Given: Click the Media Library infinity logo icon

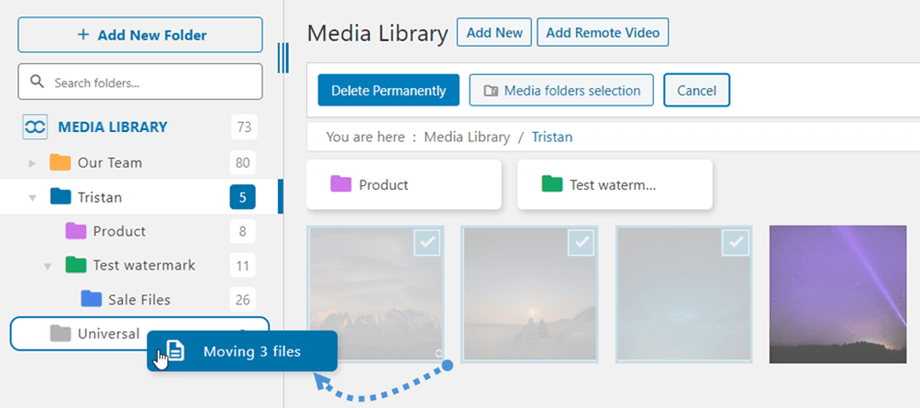Looking at the screenshot, I should tap(36, 127).
